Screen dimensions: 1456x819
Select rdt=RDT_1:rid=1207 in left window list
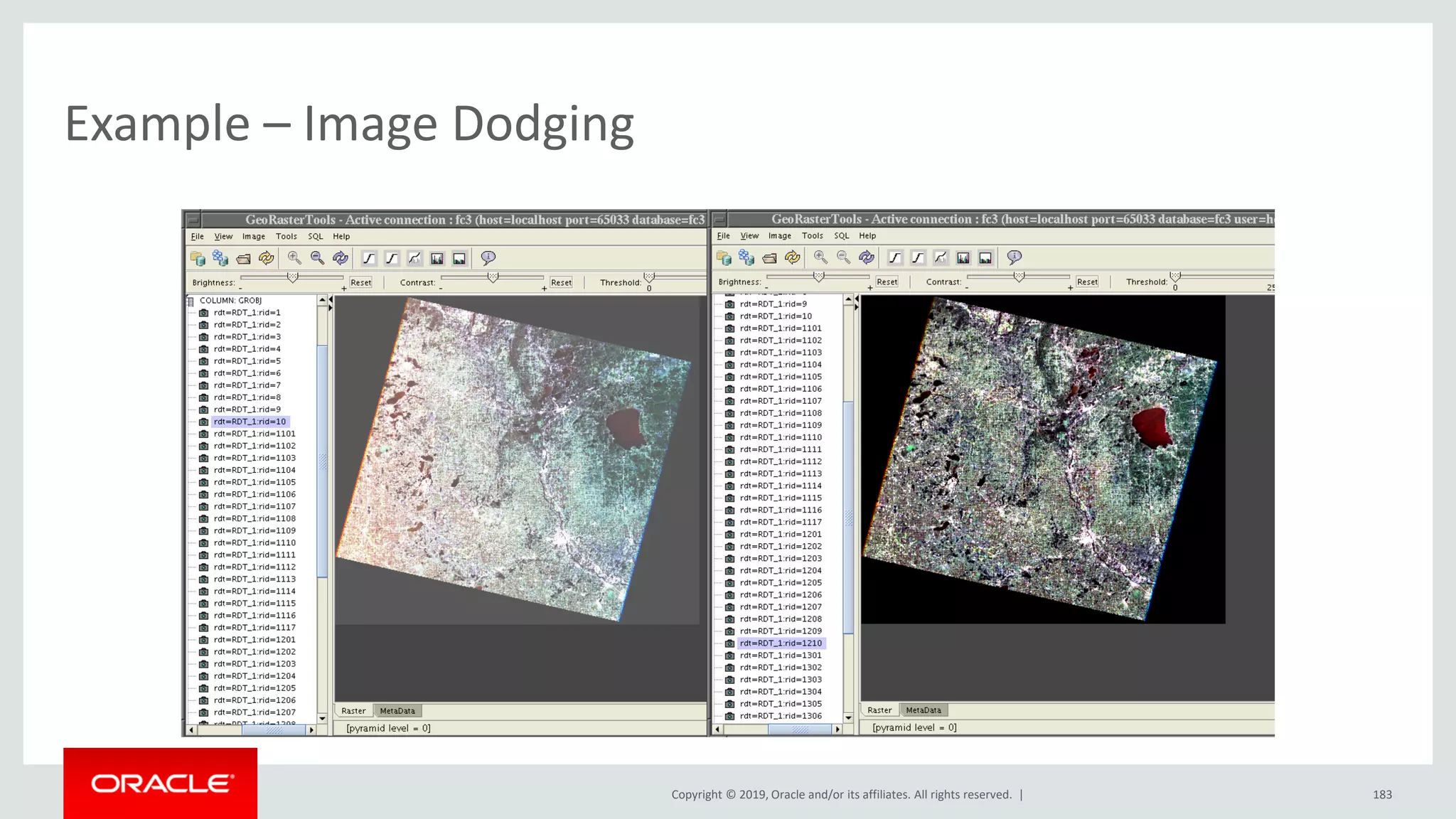click(x=255, y=712)
